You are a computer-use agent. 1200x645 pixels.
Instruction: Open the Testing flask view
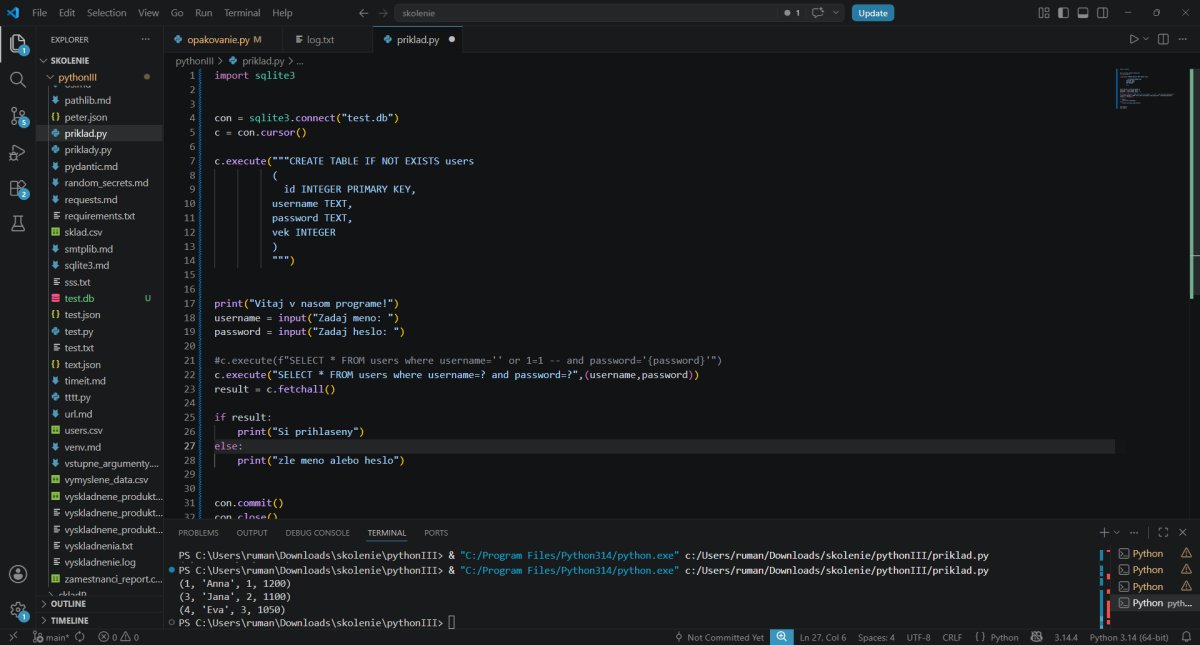click(17, 224)
